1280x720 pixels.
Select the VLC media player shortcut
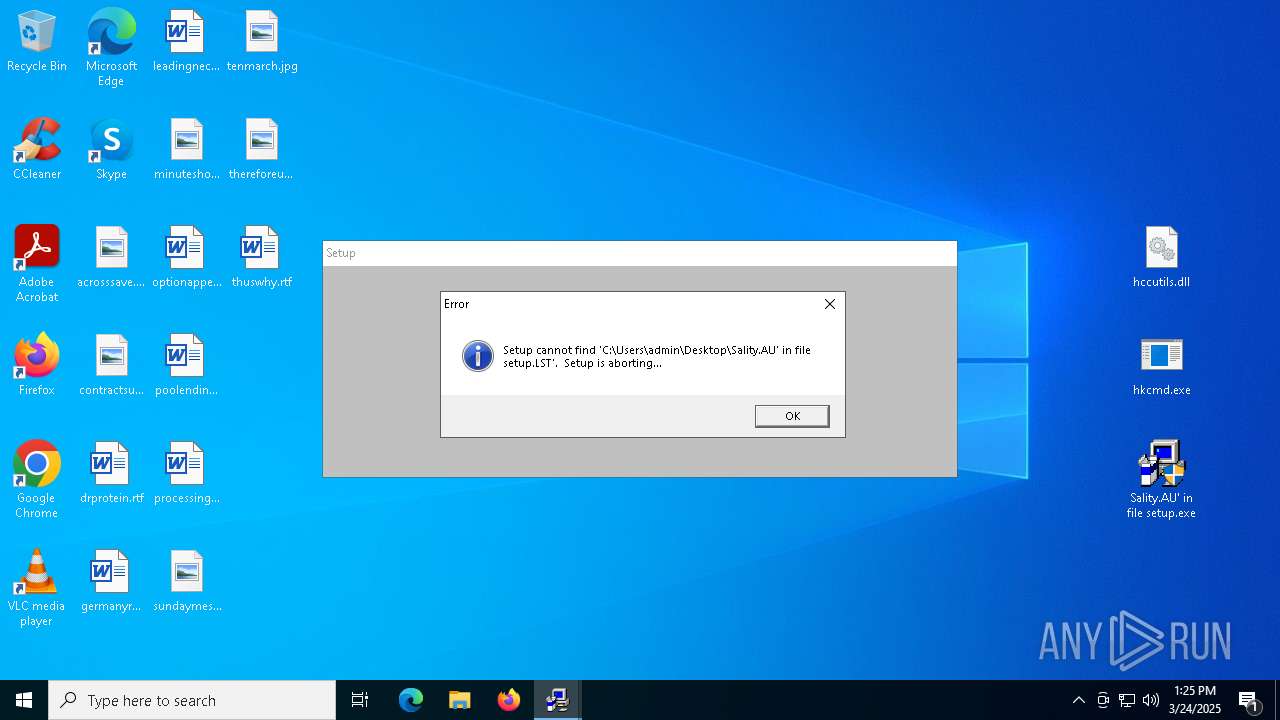pyautogui.click(x=37, y=588)
